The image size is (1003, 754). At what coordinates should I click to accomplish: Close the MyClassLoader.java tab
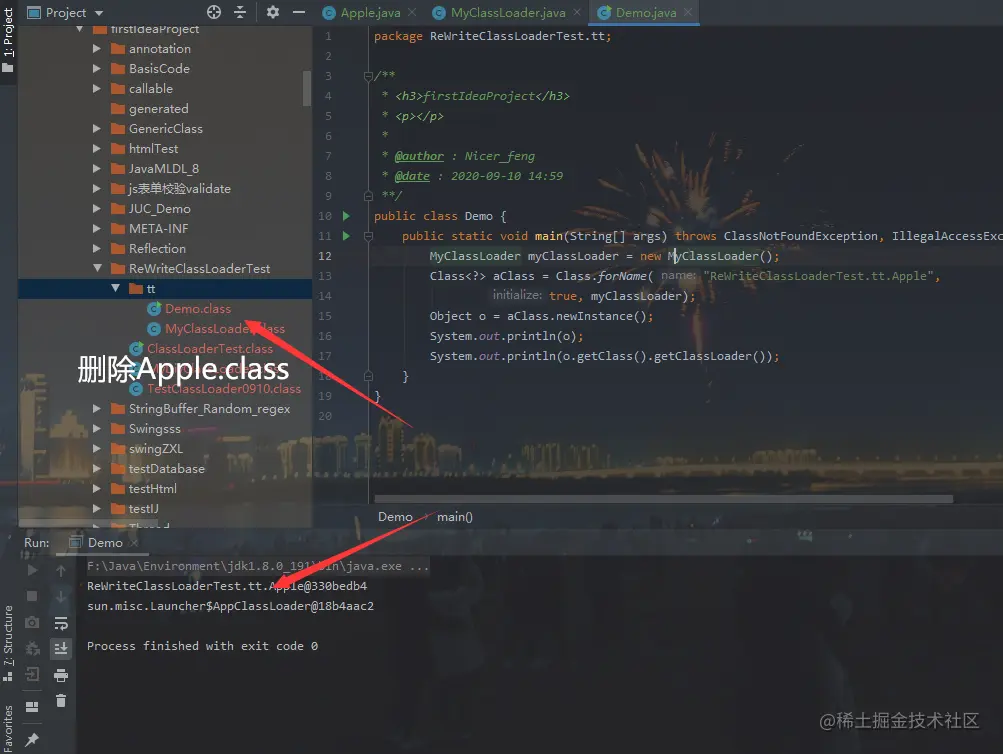tap(577, 12)
